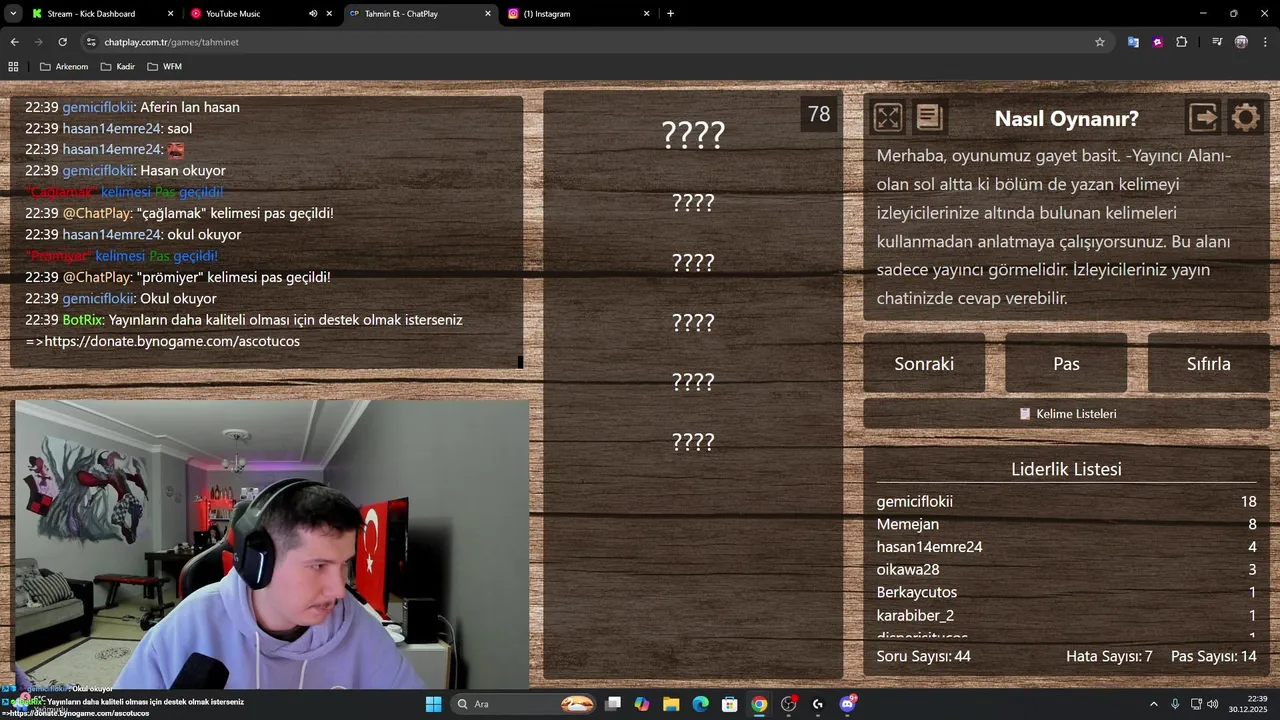The image size is (1280, 720).
Task: Click the webcam video feed
Action: [272, 545]
